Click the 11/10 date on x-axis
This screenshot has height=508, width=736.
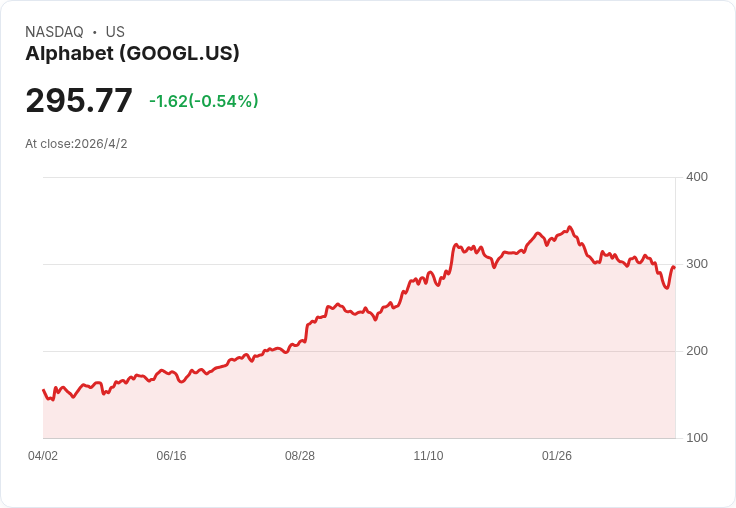428,456
